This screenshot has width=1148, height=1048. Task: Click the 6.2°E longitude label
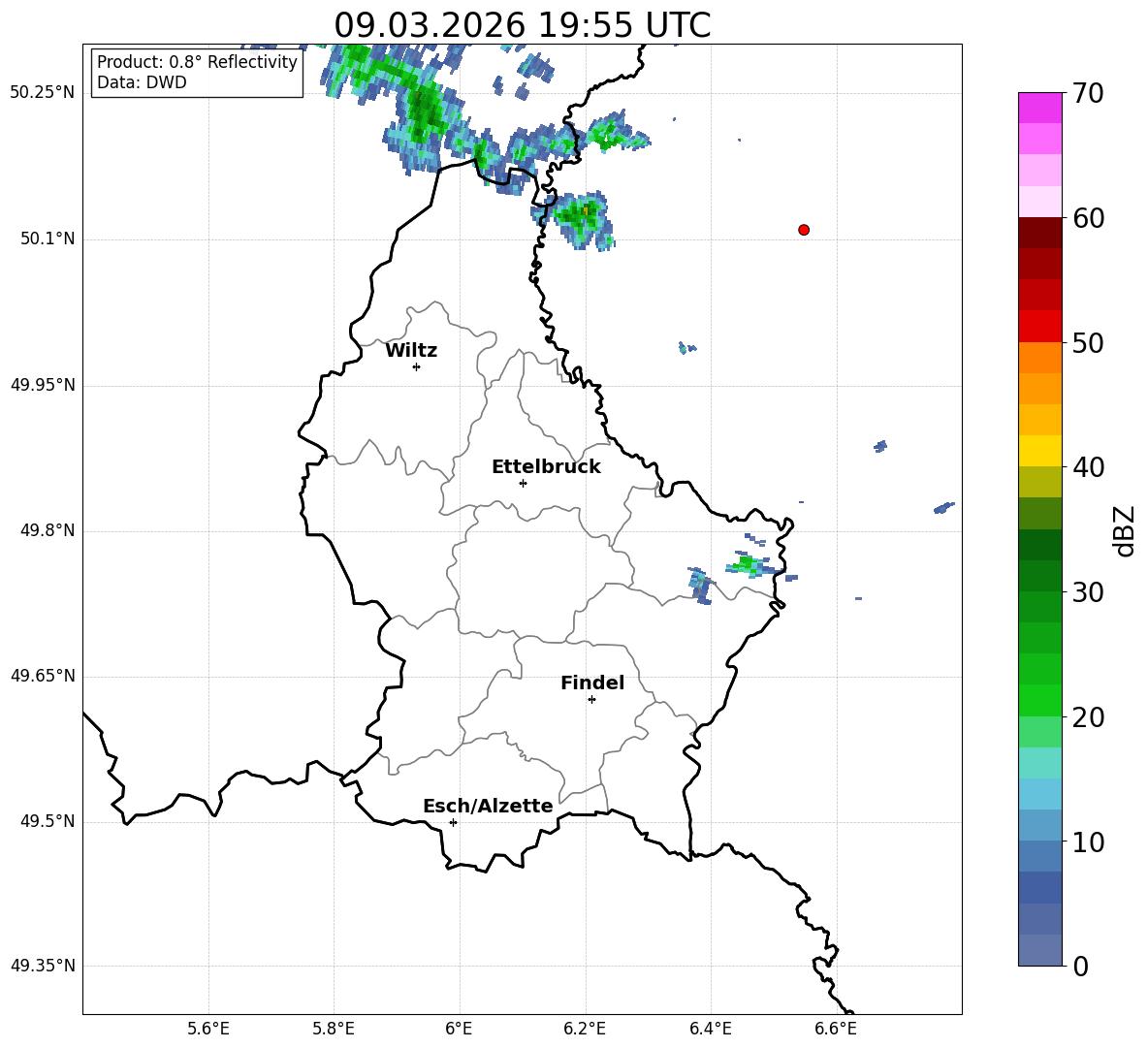pyautogui.click(x=585, y=1029)
